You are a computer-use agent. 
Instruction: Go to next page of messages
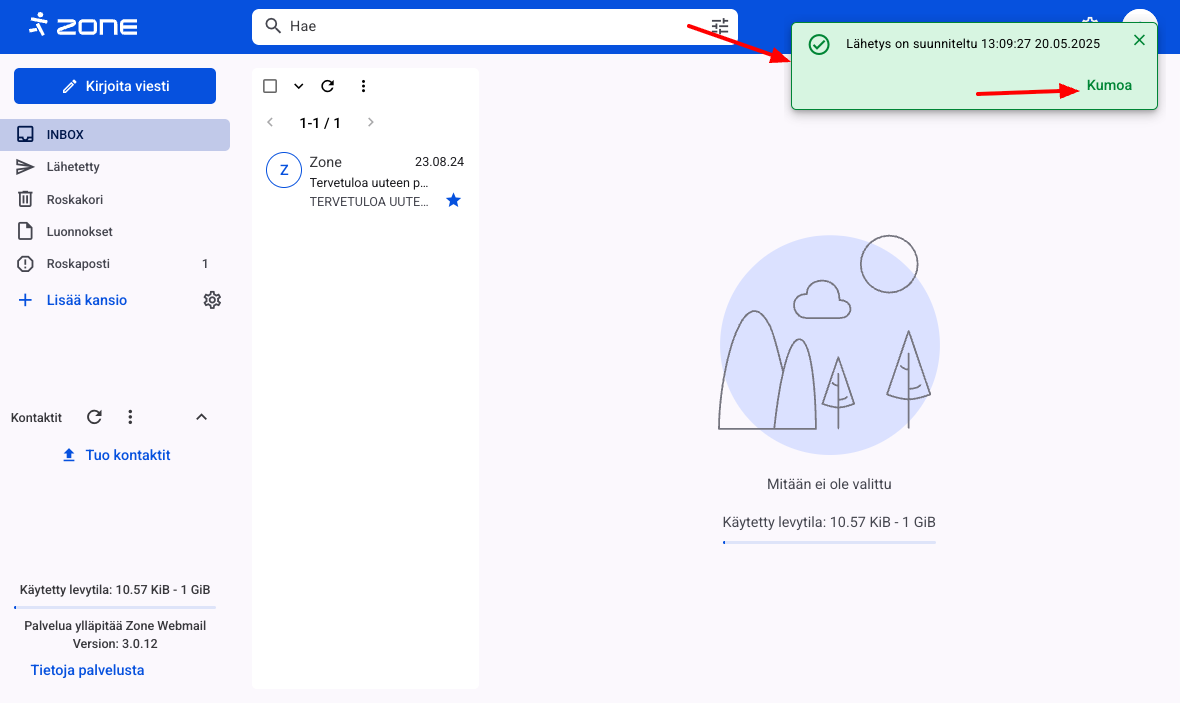tap(370, 123)
